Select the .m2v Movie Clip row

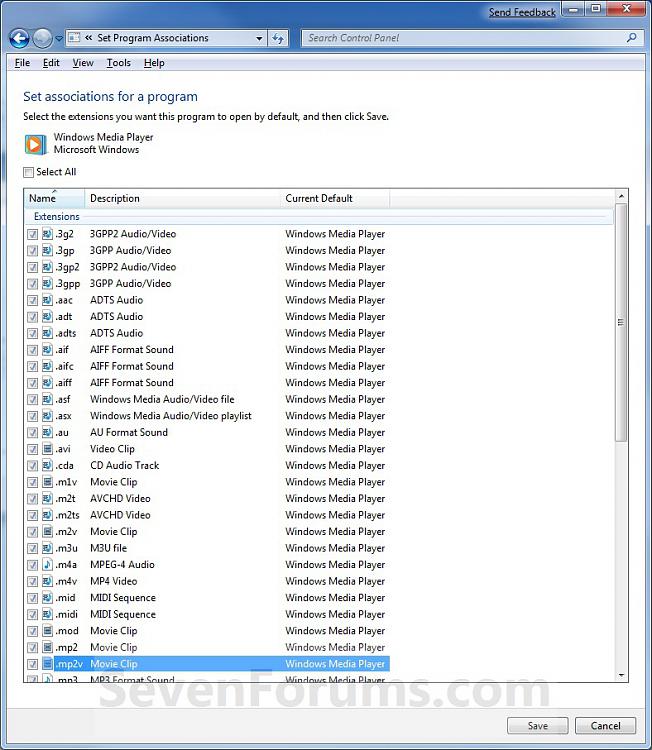click(207, 532)
